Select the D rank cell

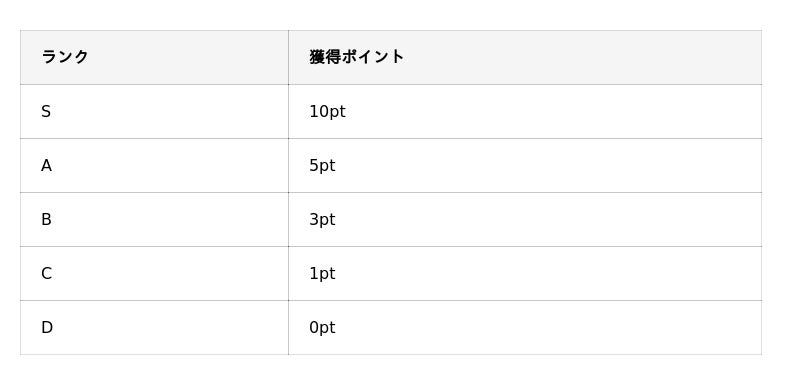[x=154, y=327]
